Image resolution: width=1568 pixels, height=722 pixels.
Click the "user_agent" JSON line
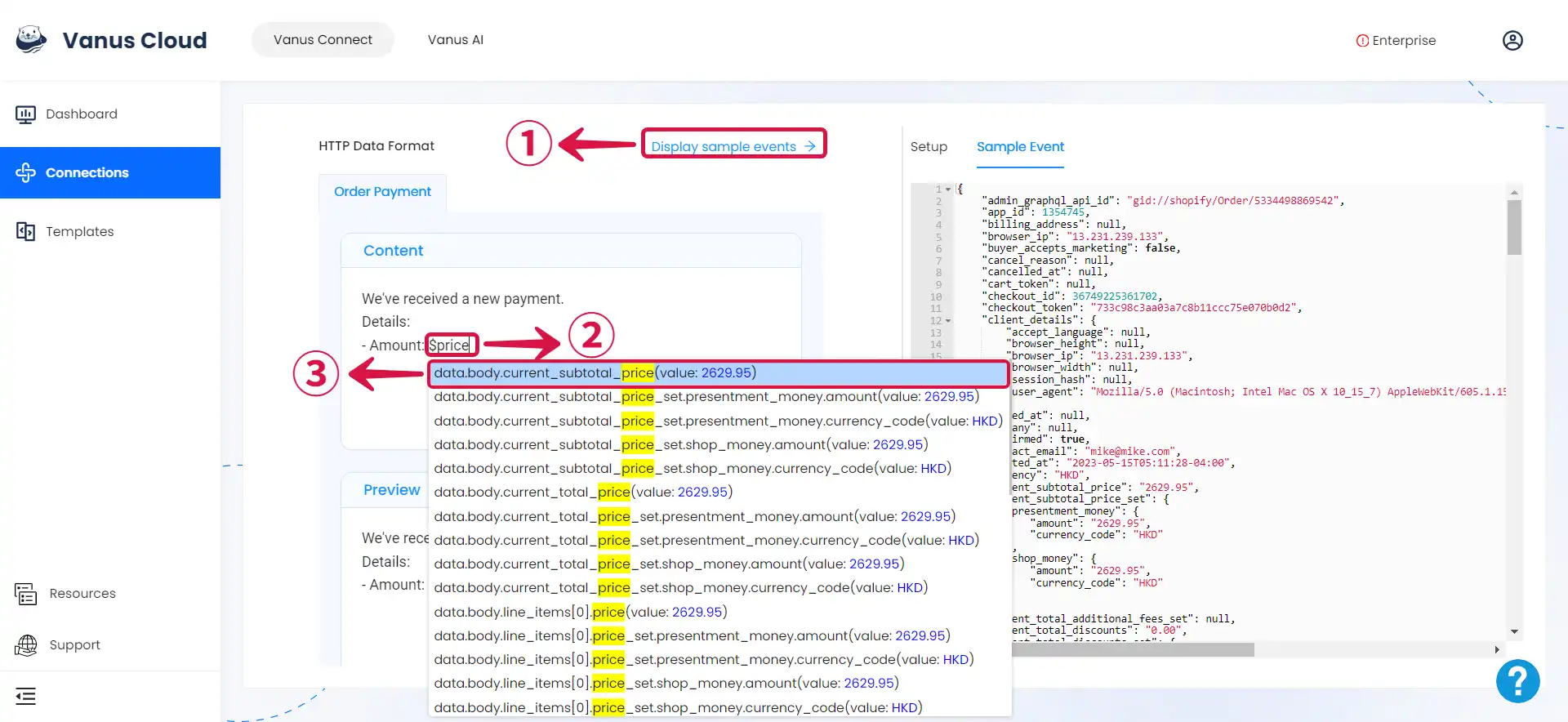(x=1258, y=392)
